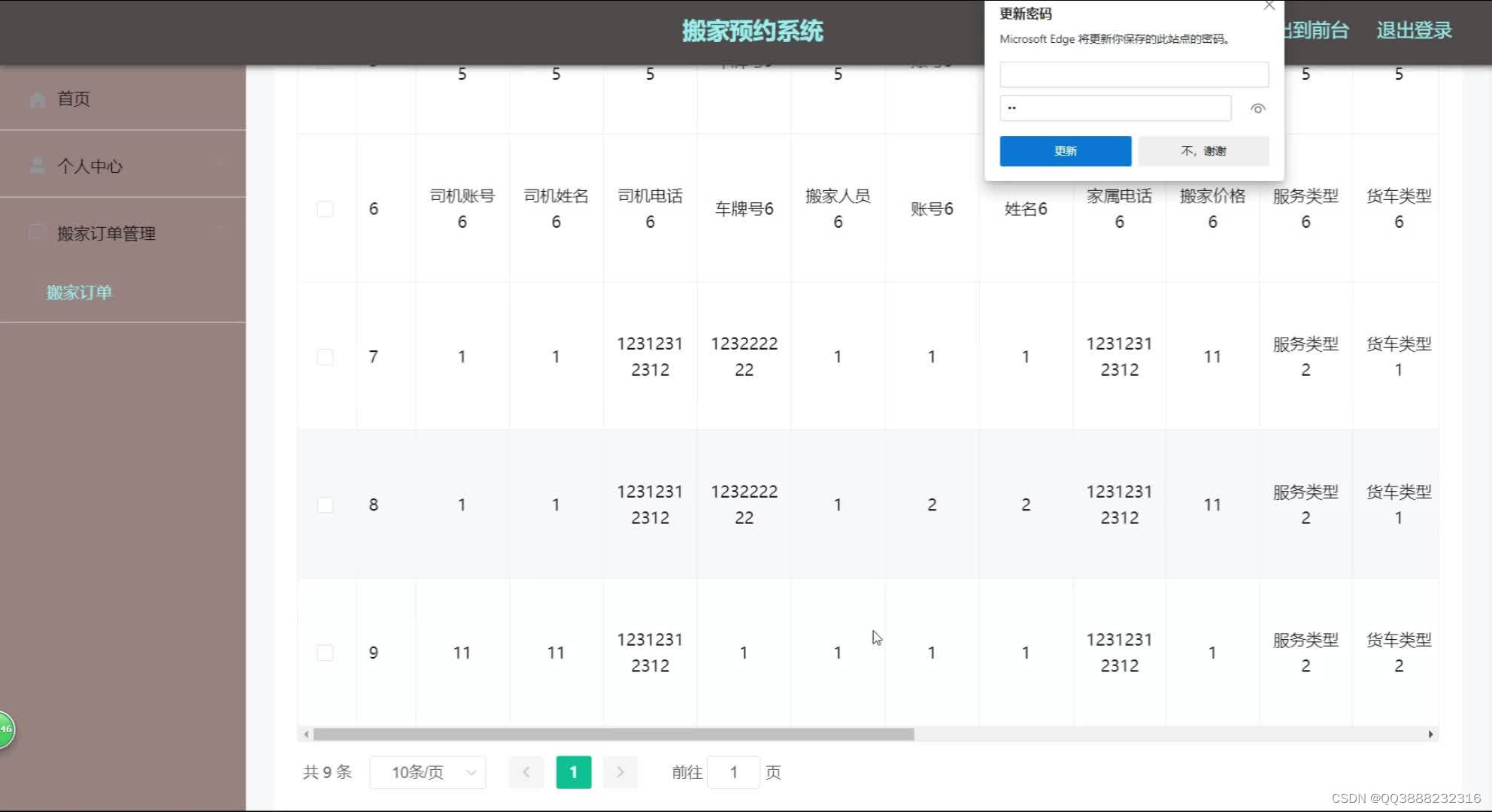Click the horizontal table scrollbar thumb
The height and width of the screenshot is (812, 1492).
click(x=614, y=735)
